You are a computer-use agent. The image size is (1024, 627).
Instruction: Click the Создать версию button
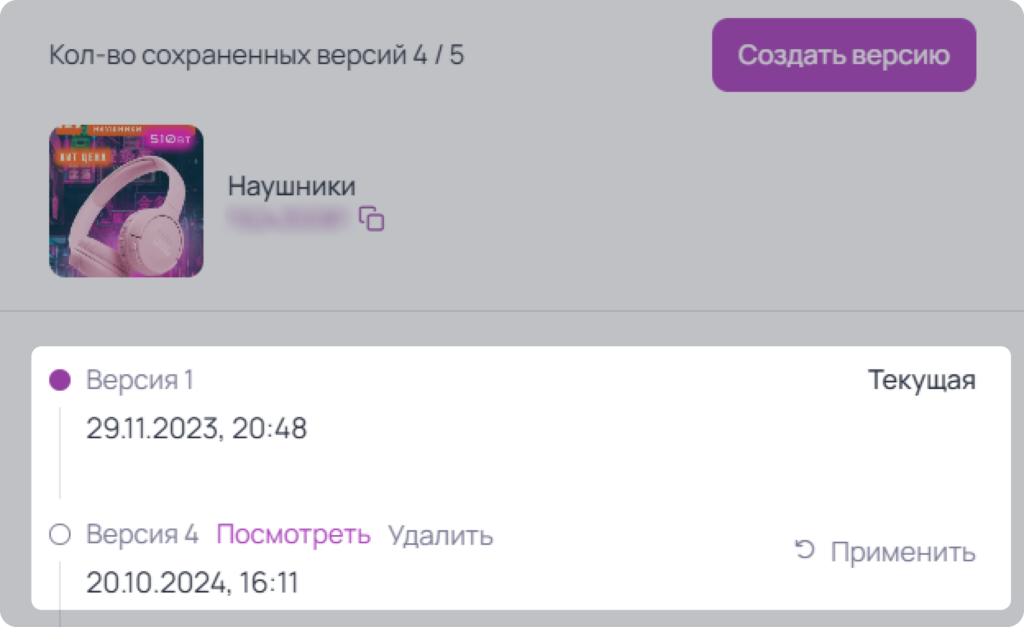(x=844, y=55)
